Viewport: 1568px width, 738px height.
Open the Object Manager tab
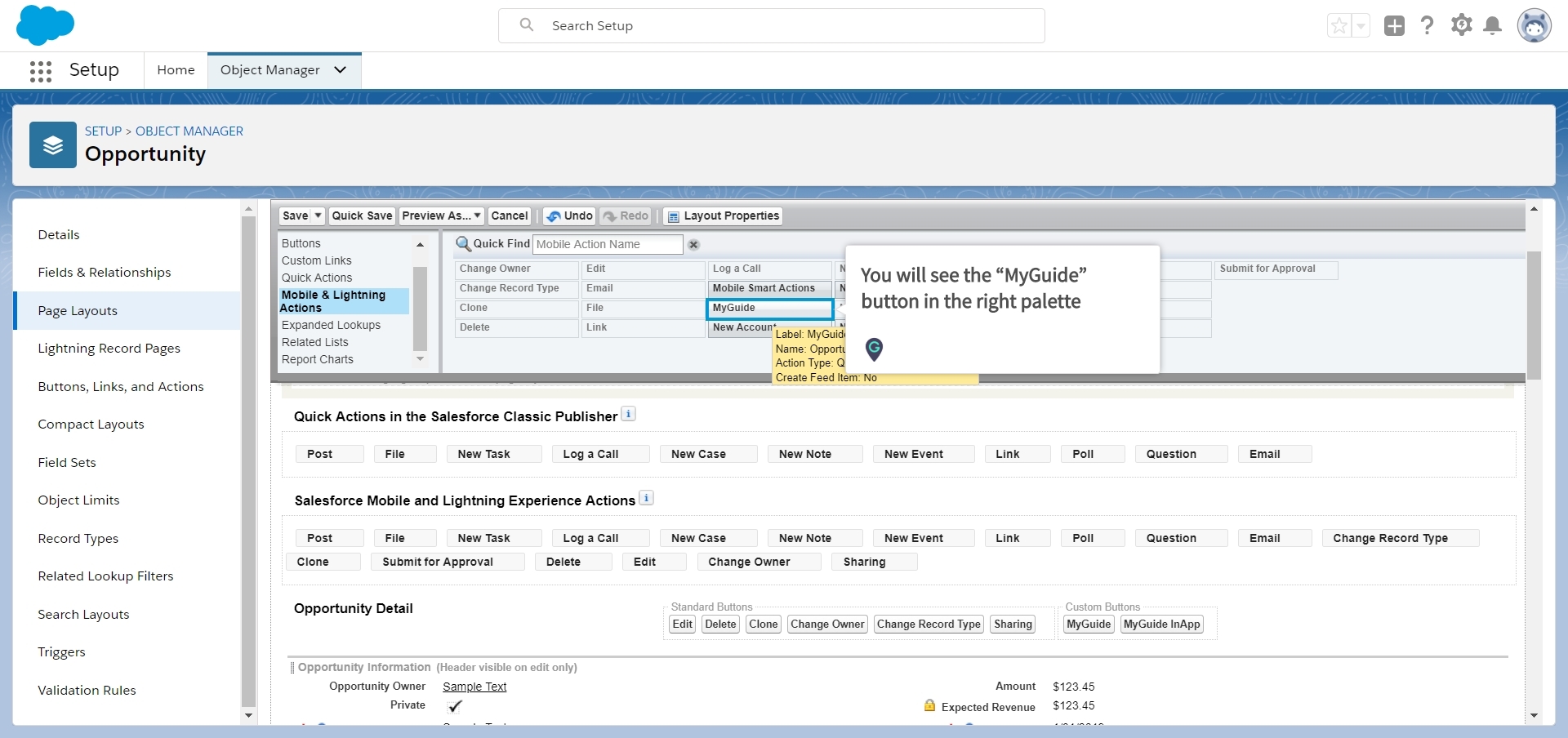270,70
